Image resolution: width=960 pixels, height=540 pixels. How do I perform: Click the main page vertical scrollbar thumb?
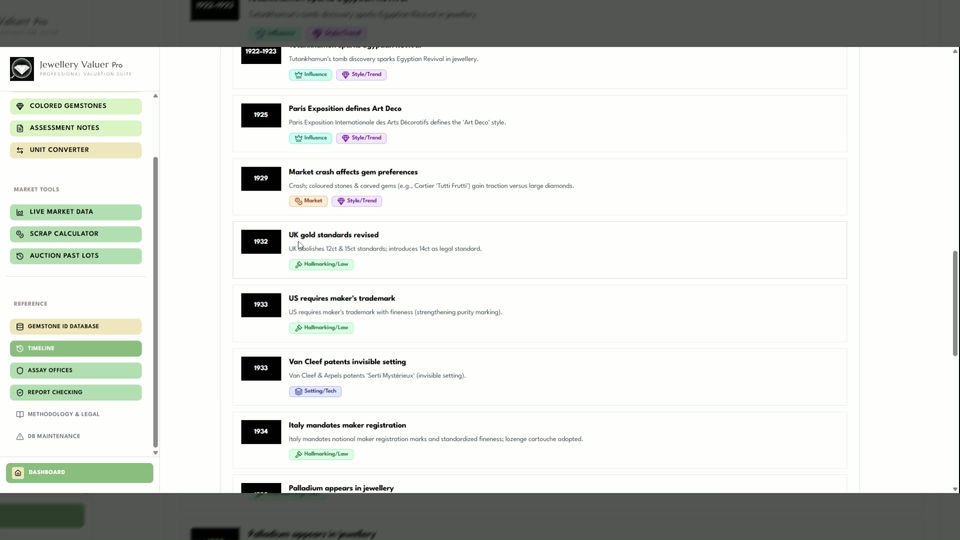point(954,303)
